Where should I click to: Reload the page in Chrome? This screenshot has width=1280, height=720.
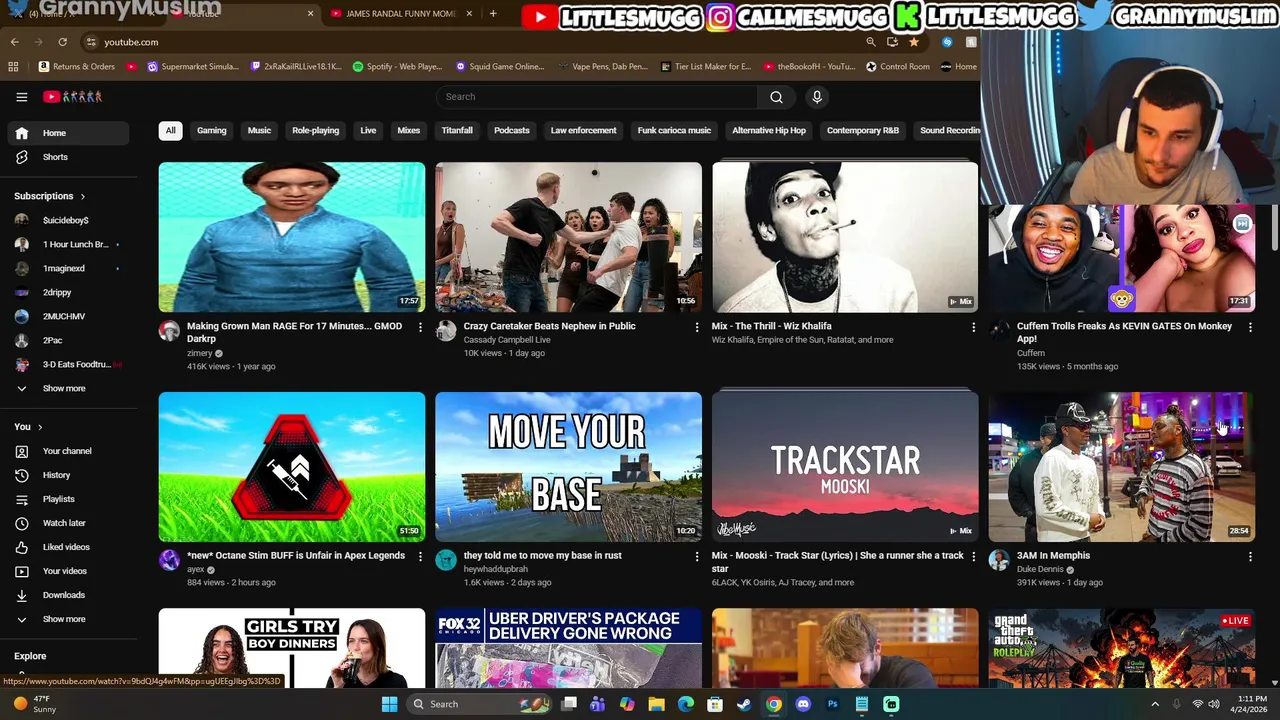62,42
